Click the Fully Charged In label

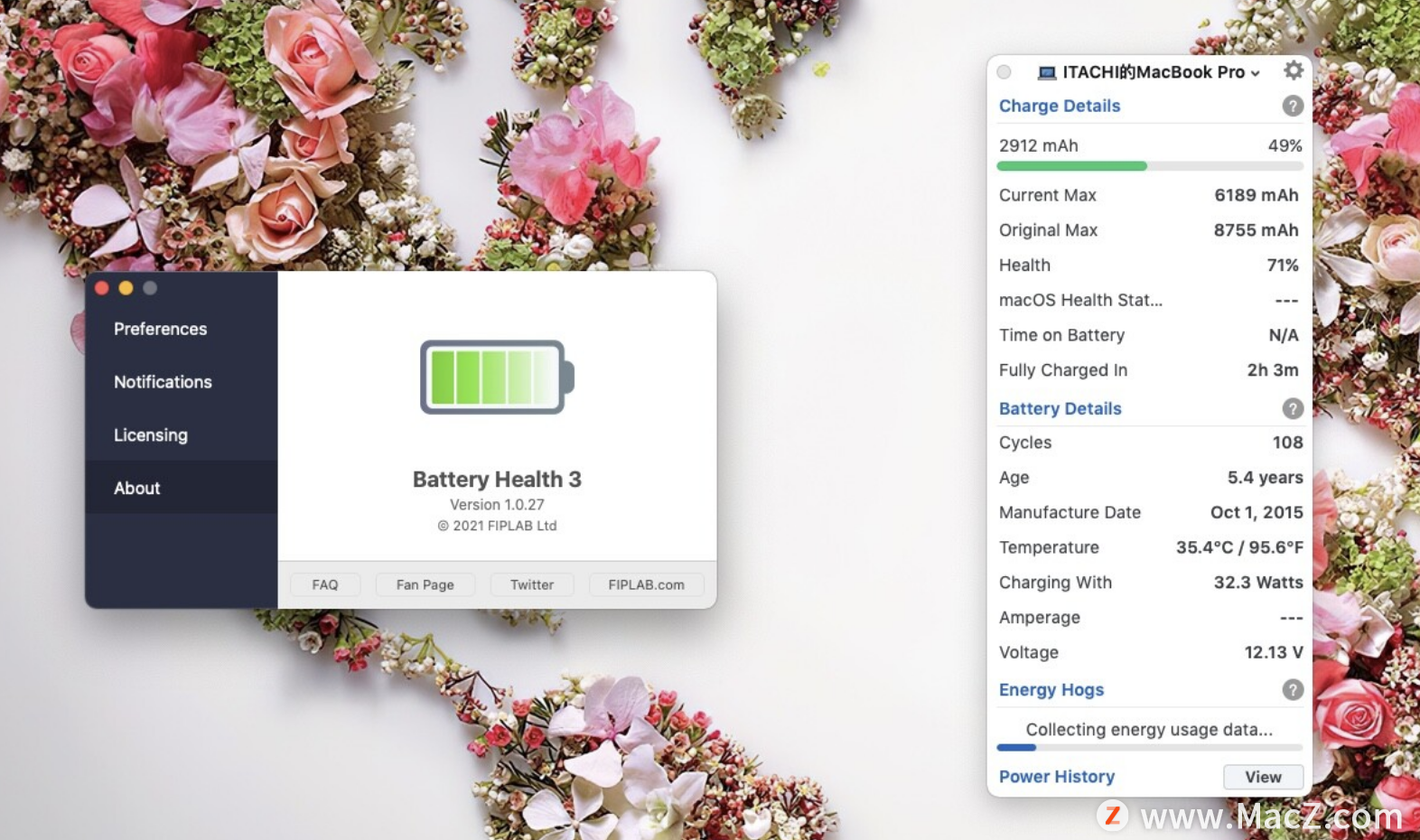click(x=1063, y=370)
